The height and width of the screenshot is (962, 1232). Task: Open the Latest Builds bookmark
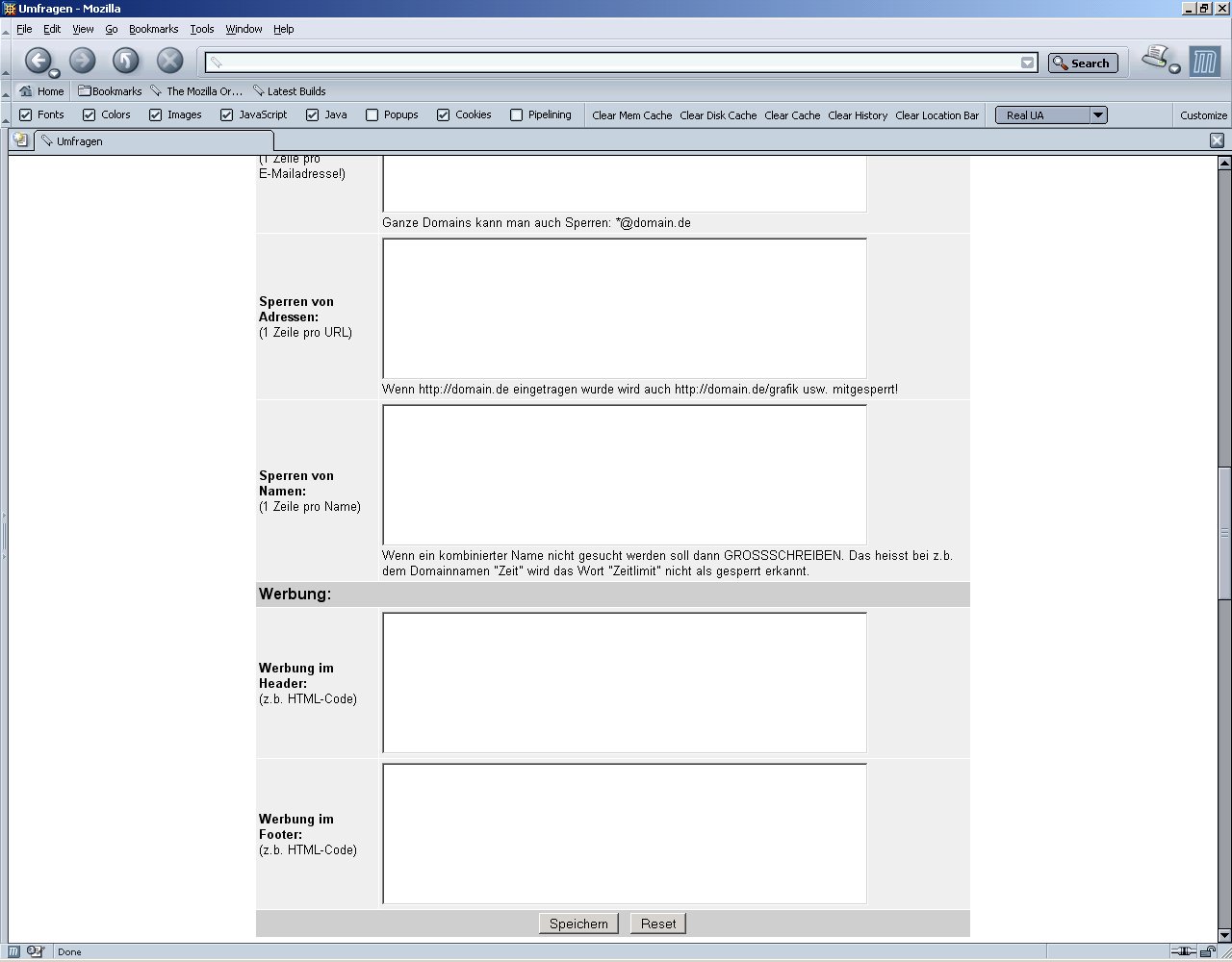[x=289, y=91]
